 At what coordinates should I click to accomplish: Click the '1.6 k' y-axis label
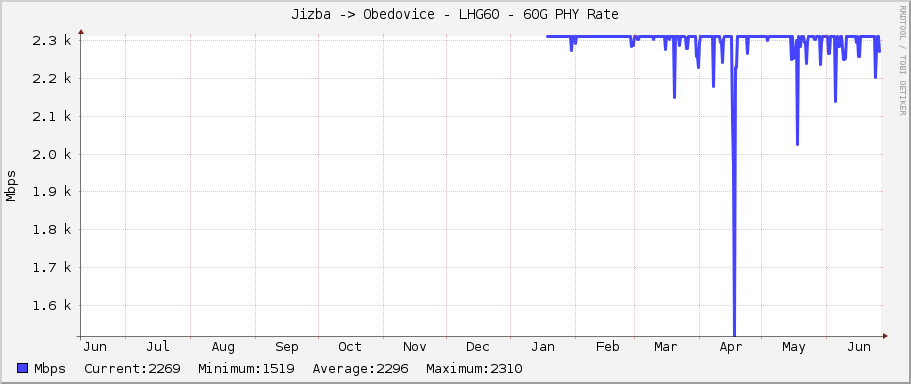[52, 306]
